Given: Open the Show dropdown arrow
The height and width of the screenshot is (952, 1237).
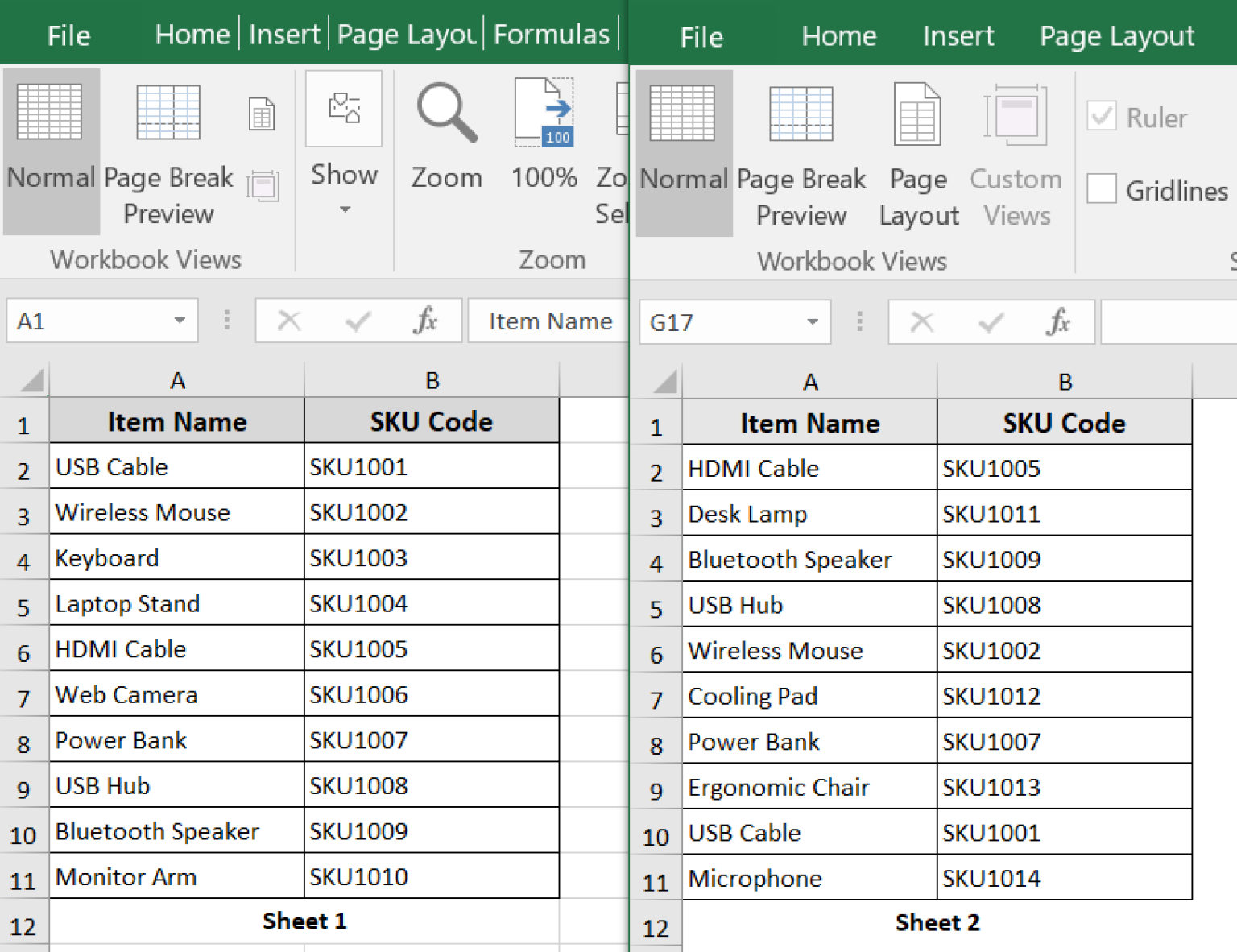Looking at the screenshot, I should 344,208.
